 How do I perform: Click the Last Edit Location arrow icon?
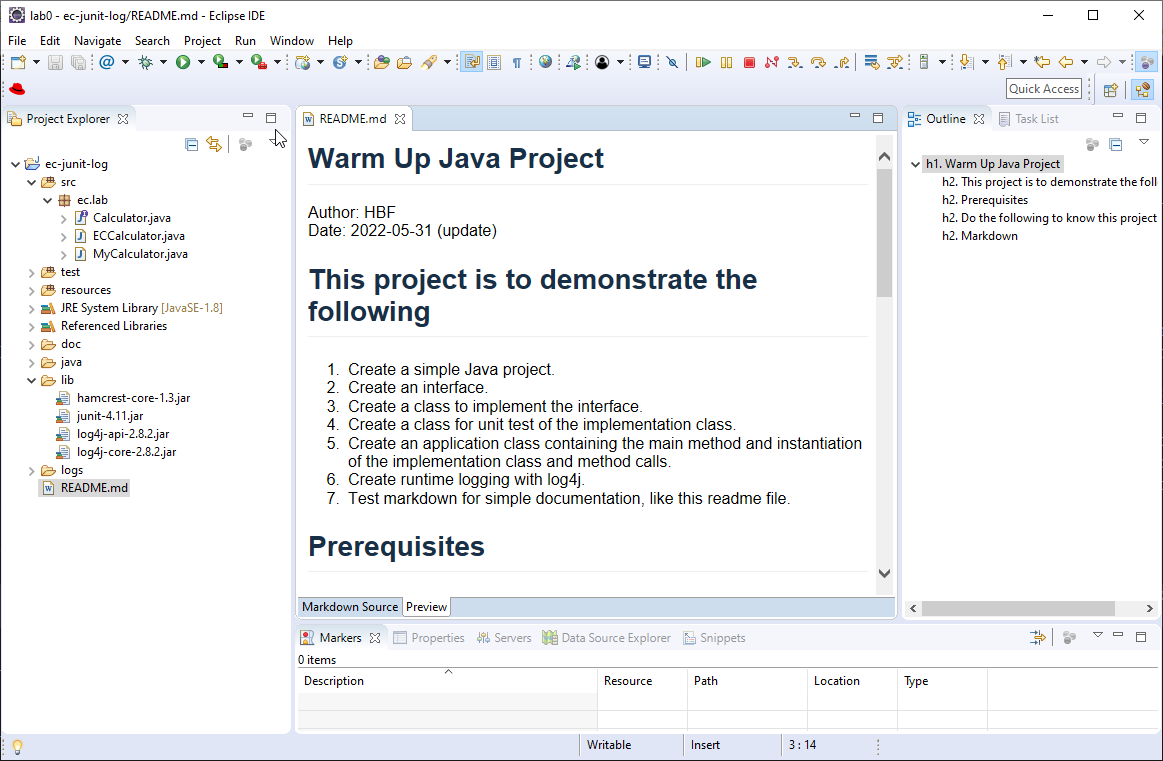click(1042, 62)
